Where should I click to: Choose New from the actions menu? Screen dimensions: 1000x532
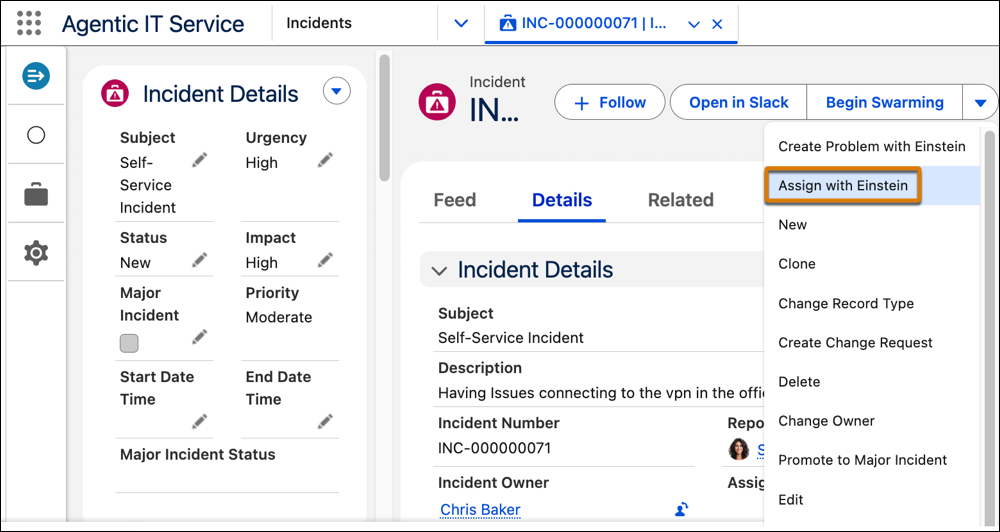tap(872, 225)
